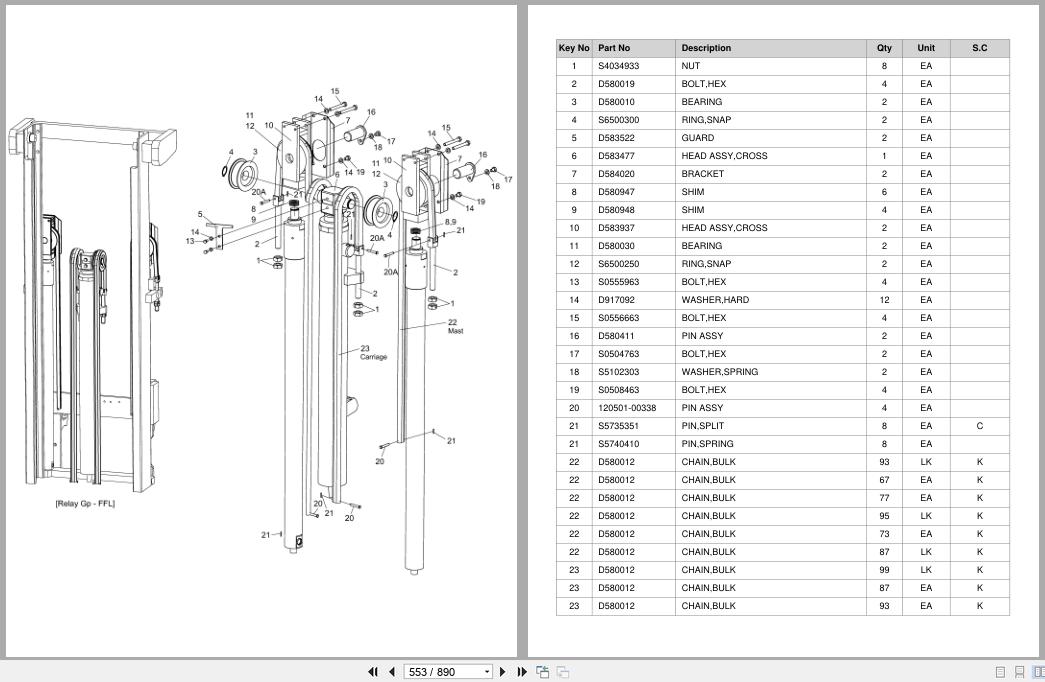Click the greyed next-view icon
1045x682 pixels.
562,672
